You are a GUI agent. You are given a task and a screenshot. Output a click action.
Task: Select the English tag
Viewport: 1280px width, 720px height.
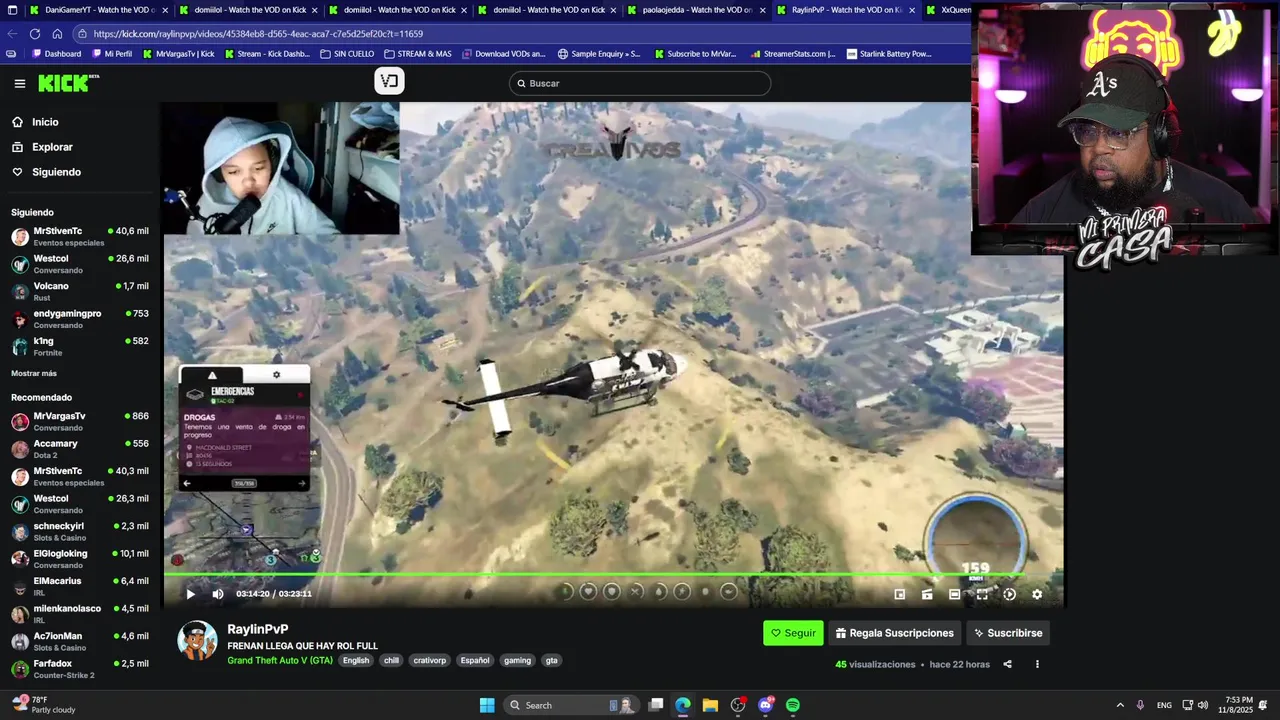point(356,660)
